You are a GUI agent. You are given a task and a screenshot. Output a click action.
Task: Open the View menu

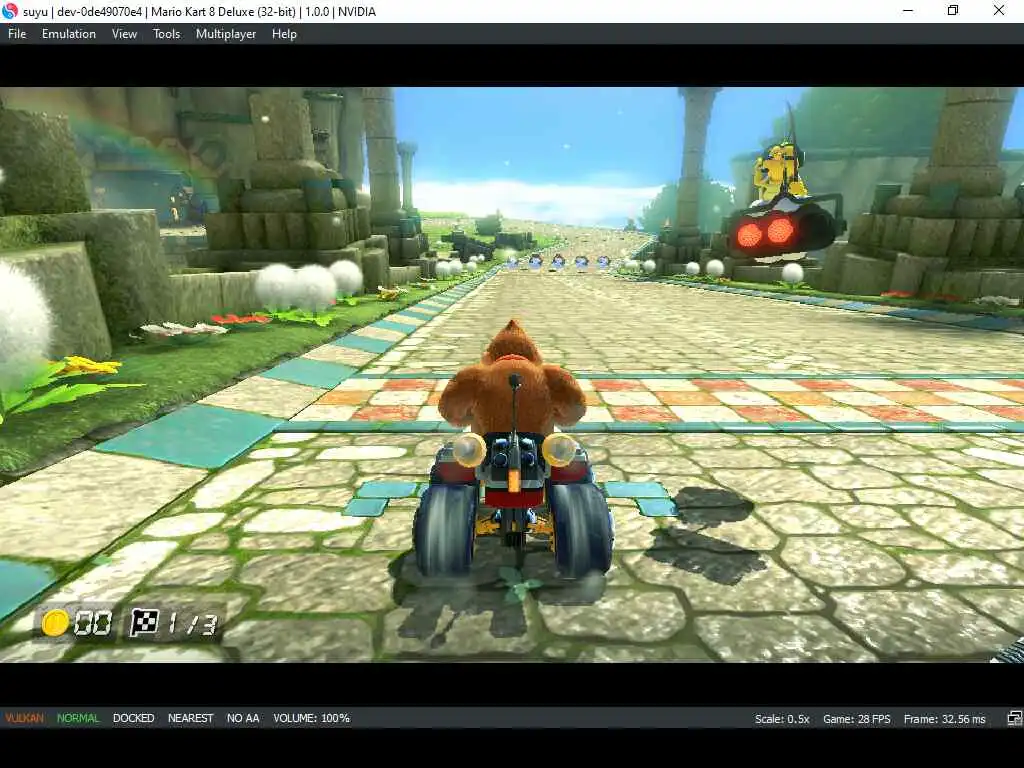coord(124,34)
